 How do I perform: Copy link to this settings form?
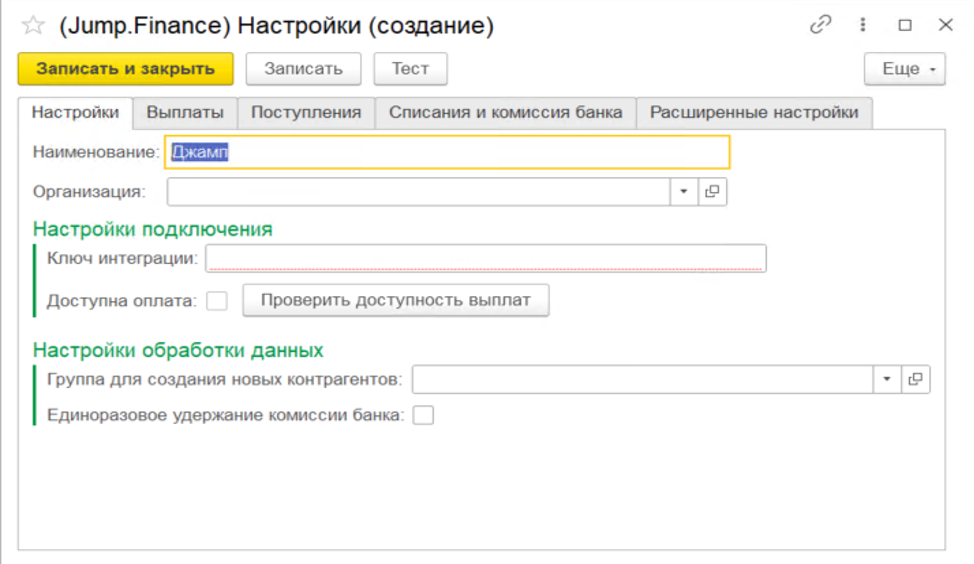[821, 26]
